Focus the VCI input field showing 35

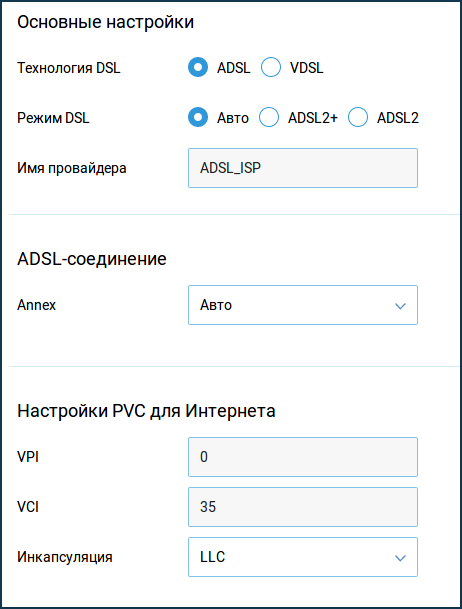coord(303,507)
